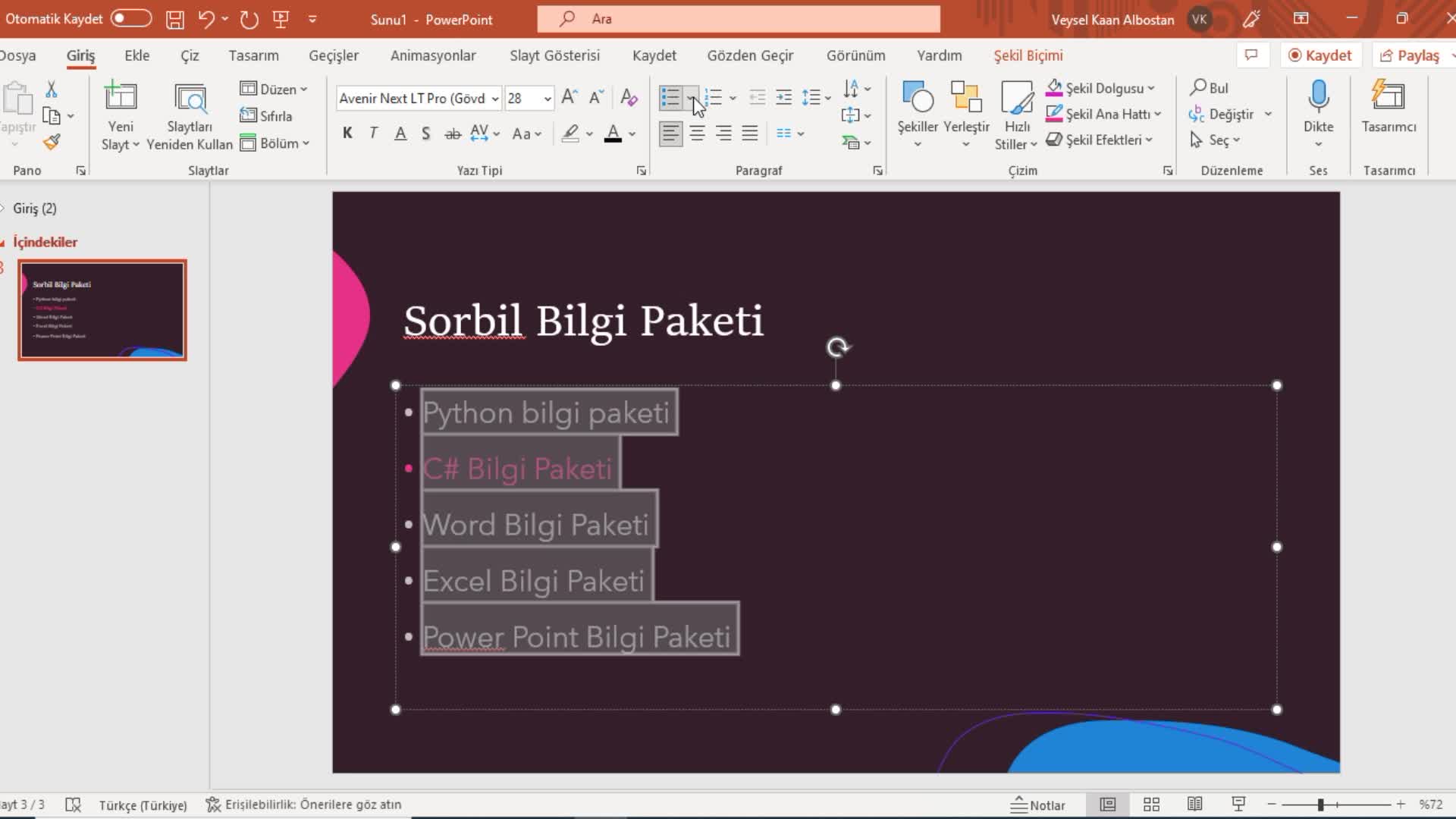Click the zoom slider handle

tap(1321, 805)
